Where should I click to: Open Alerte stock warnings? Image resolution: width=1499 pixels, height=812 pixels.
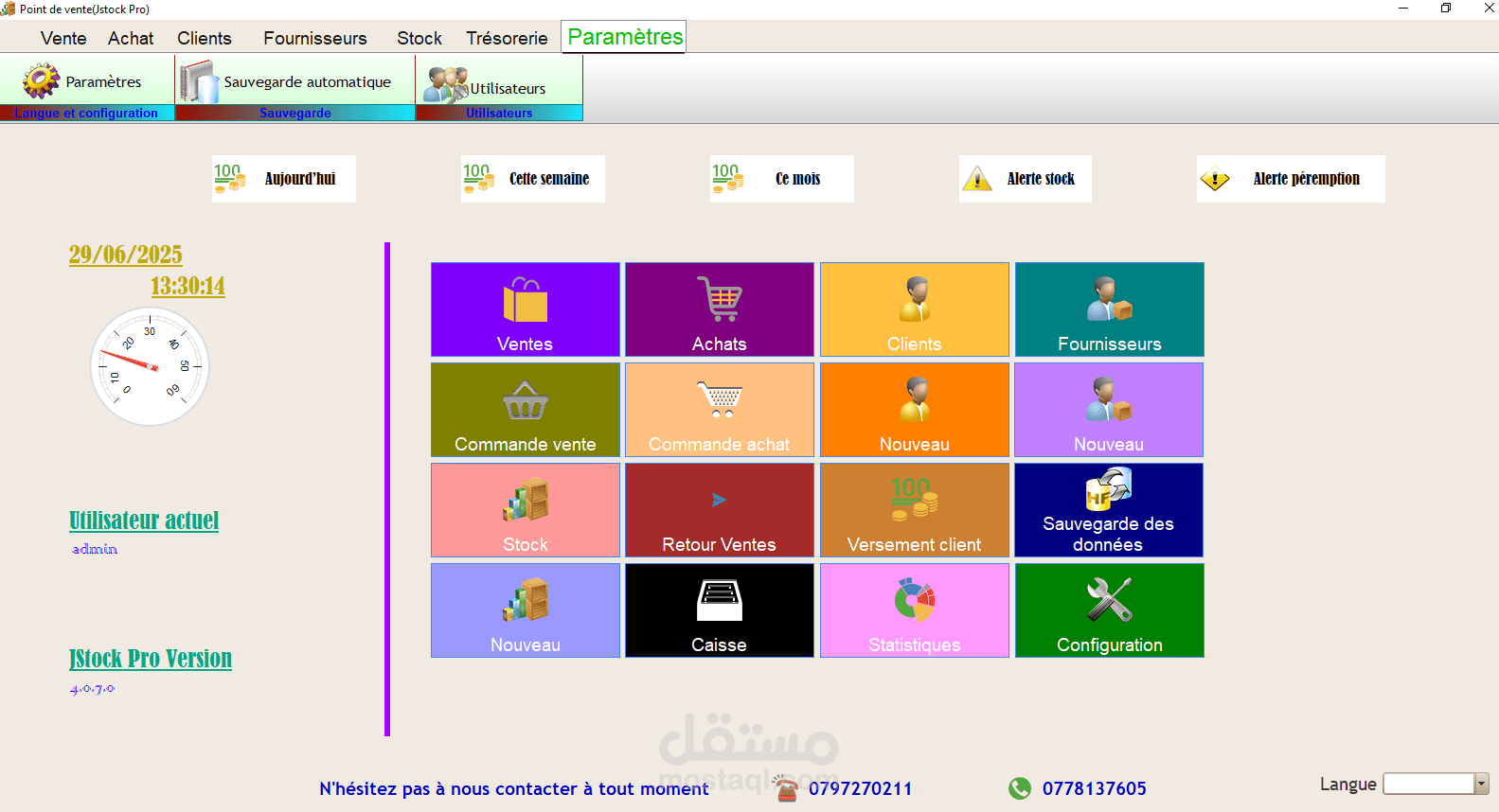(x=1026, y=179)
